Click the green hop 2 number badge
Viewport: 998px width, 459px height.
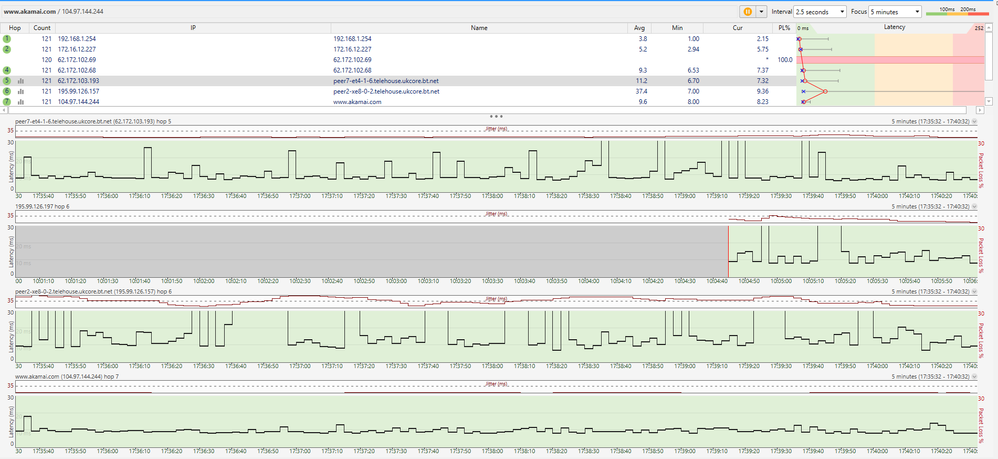click(x=6, y=49)
